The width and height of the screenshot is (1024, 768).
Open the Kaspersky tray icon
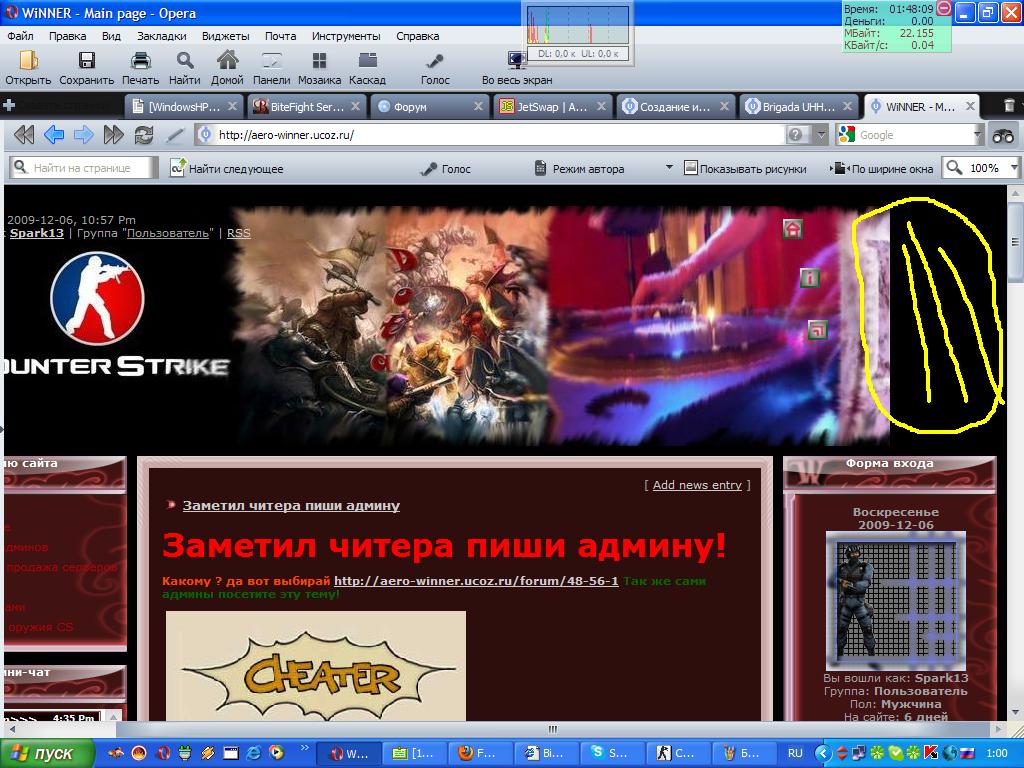(931, 753)
